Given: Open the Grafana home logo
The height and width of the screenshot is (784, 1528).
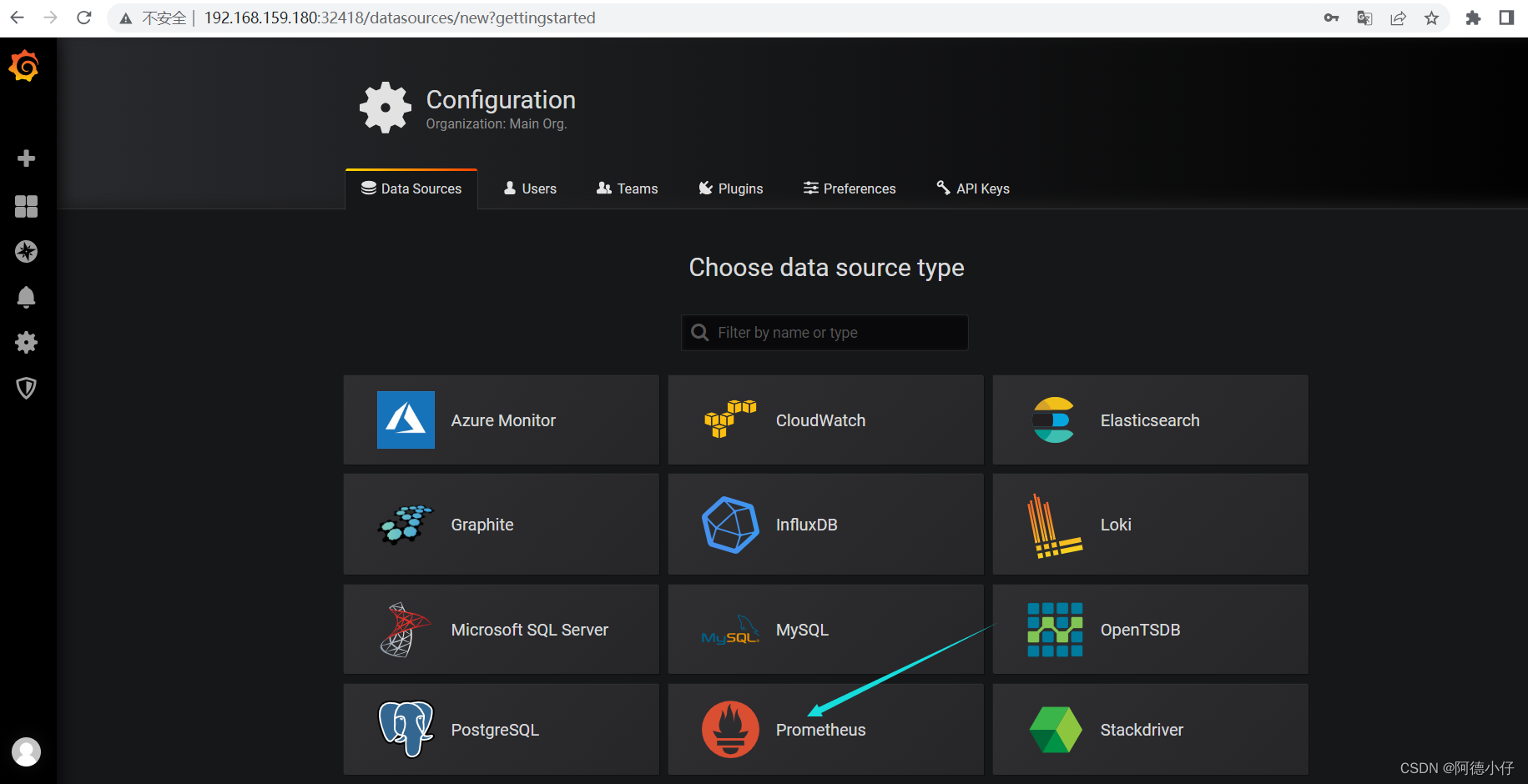Looking at the screenshot, I should (24, 66).
